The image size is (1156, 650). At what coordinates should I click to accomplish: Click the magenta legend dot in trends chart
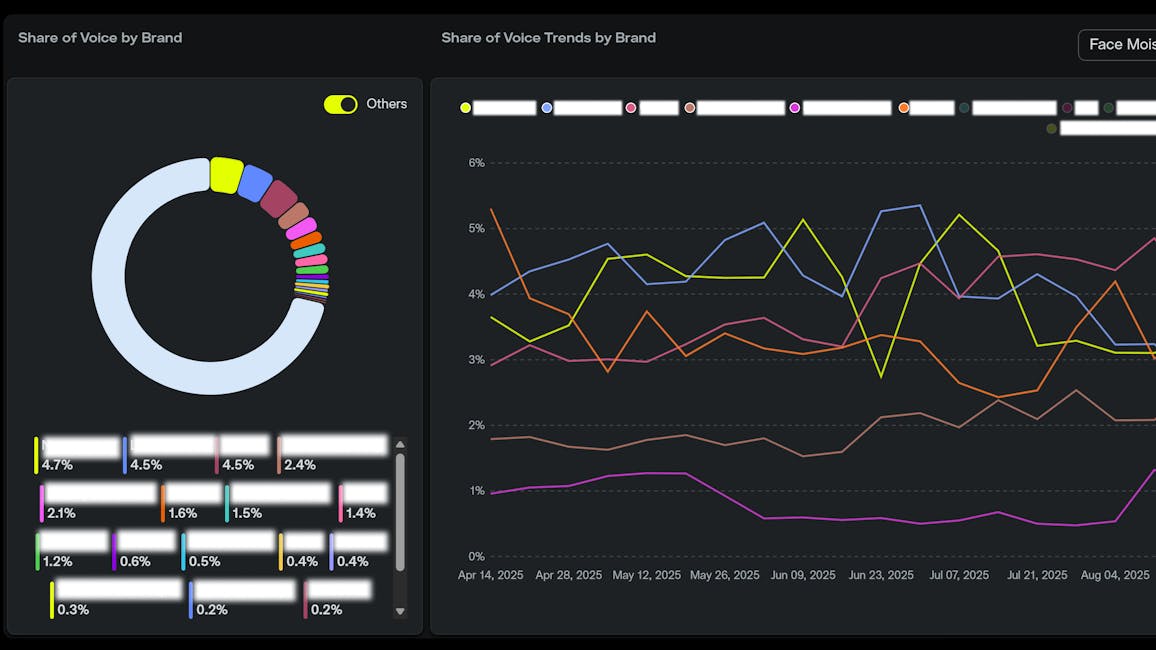click(x=794, y=108)
